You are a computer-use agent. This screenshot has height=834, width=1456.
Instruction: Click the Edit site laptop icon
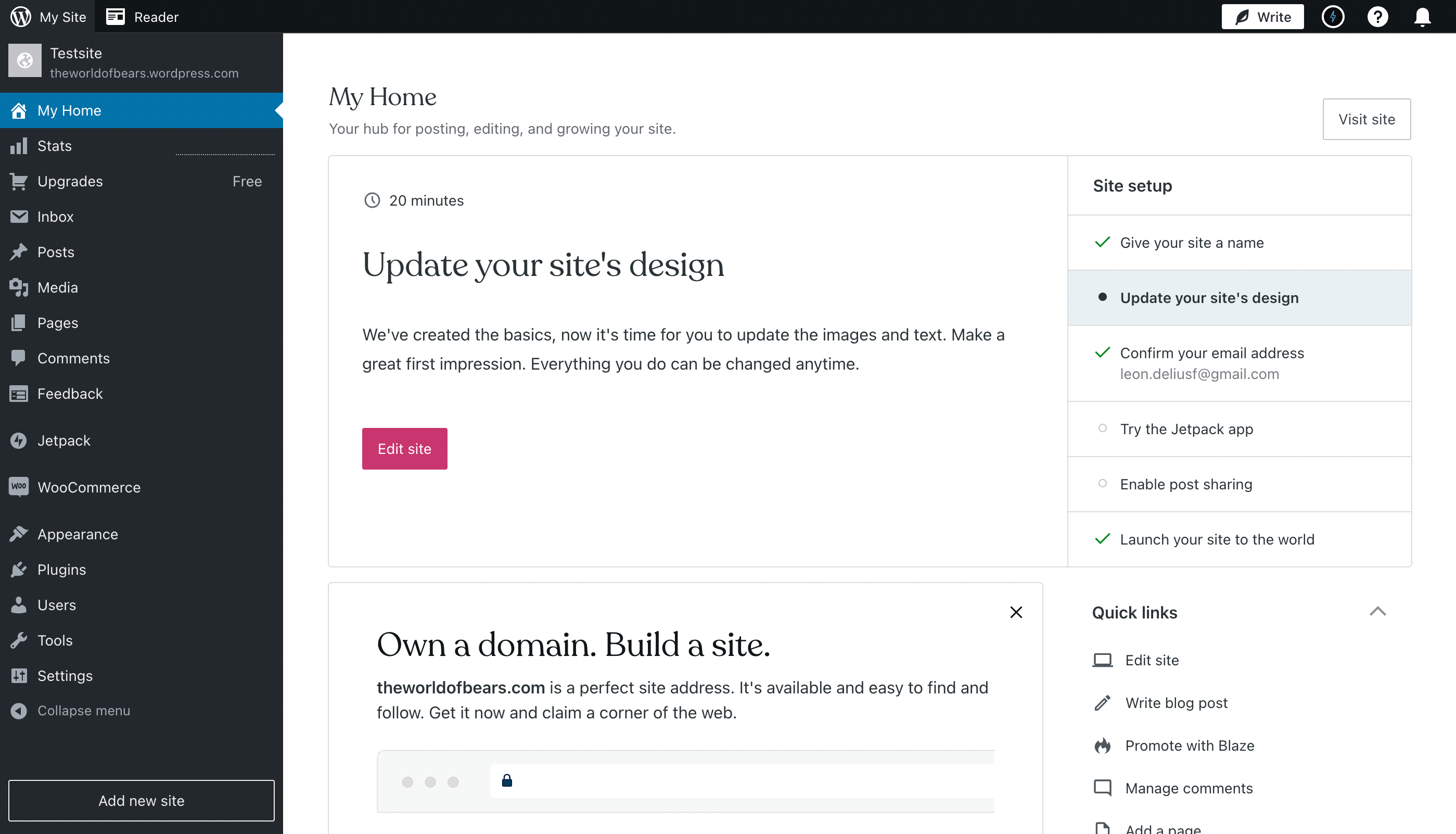[x=1102, y=661]
